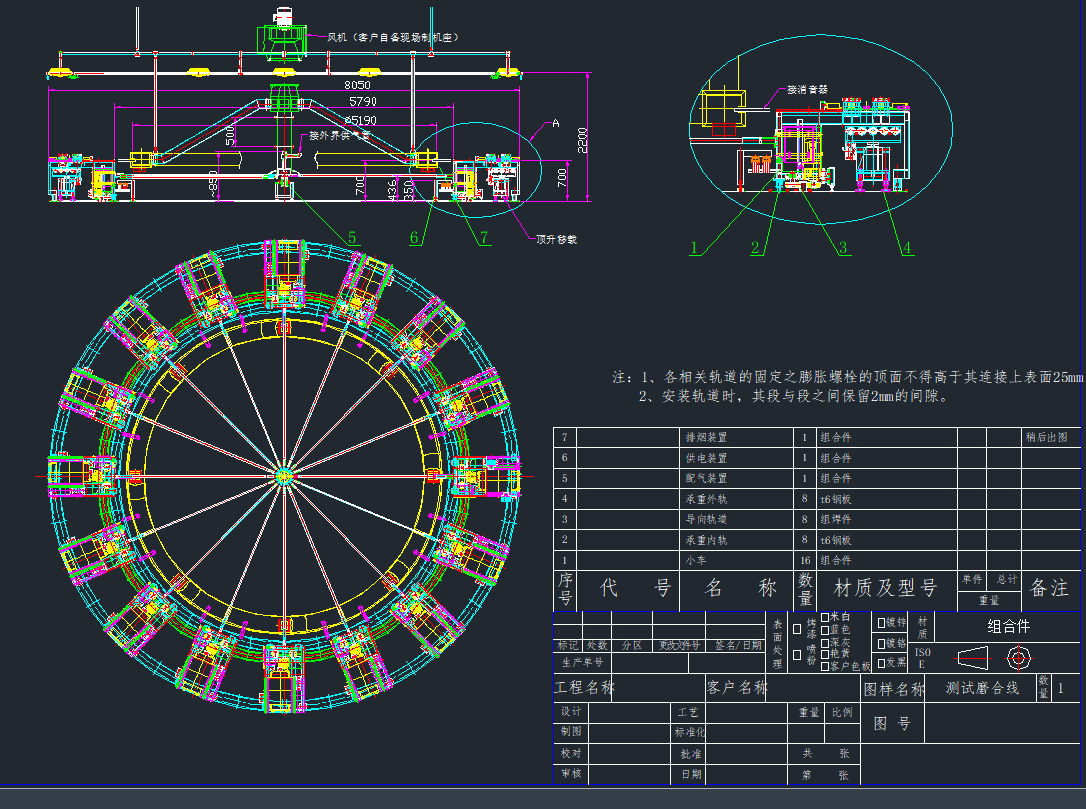Select the ISO projection cone symbol
Screen dimensions: 1086x809
971,658
